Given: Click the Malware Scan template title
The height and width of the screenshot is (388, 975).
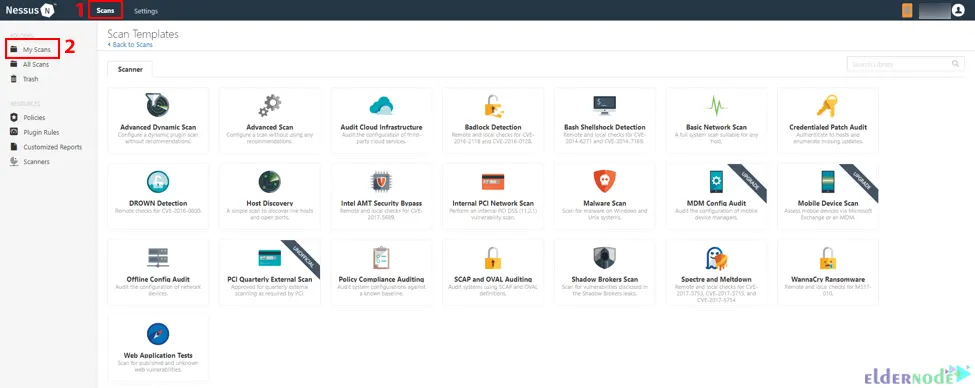Looking at the screenshot, I should 604,203.
